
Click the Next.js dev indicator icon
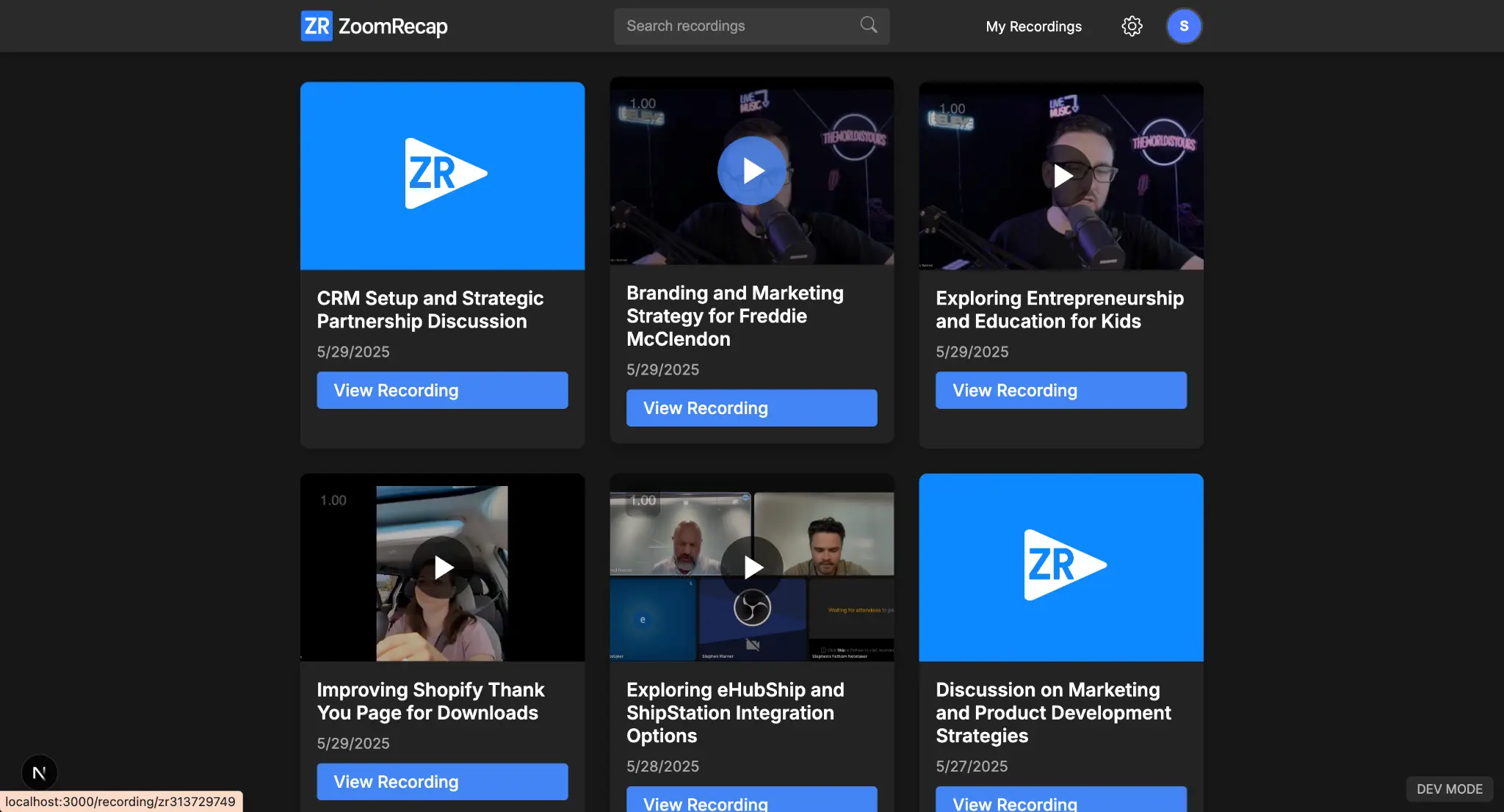[40, 772]
